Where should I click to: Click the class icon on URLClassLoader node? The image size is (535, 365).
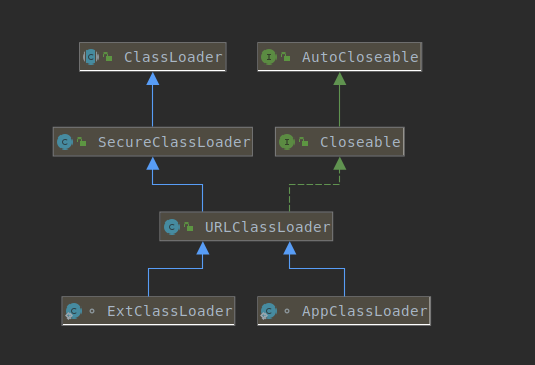pos(172,227)
